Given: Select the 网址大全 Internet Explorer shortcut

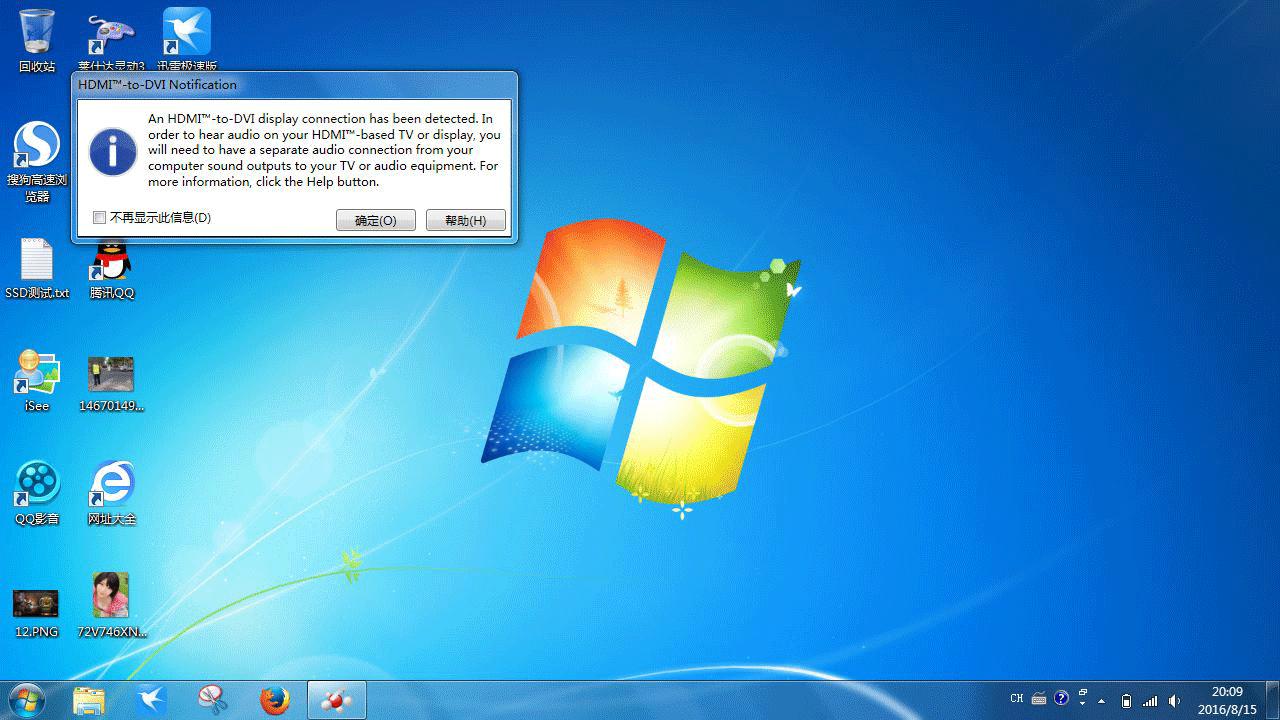Looking at the screenshot, I should pos(111,493).
